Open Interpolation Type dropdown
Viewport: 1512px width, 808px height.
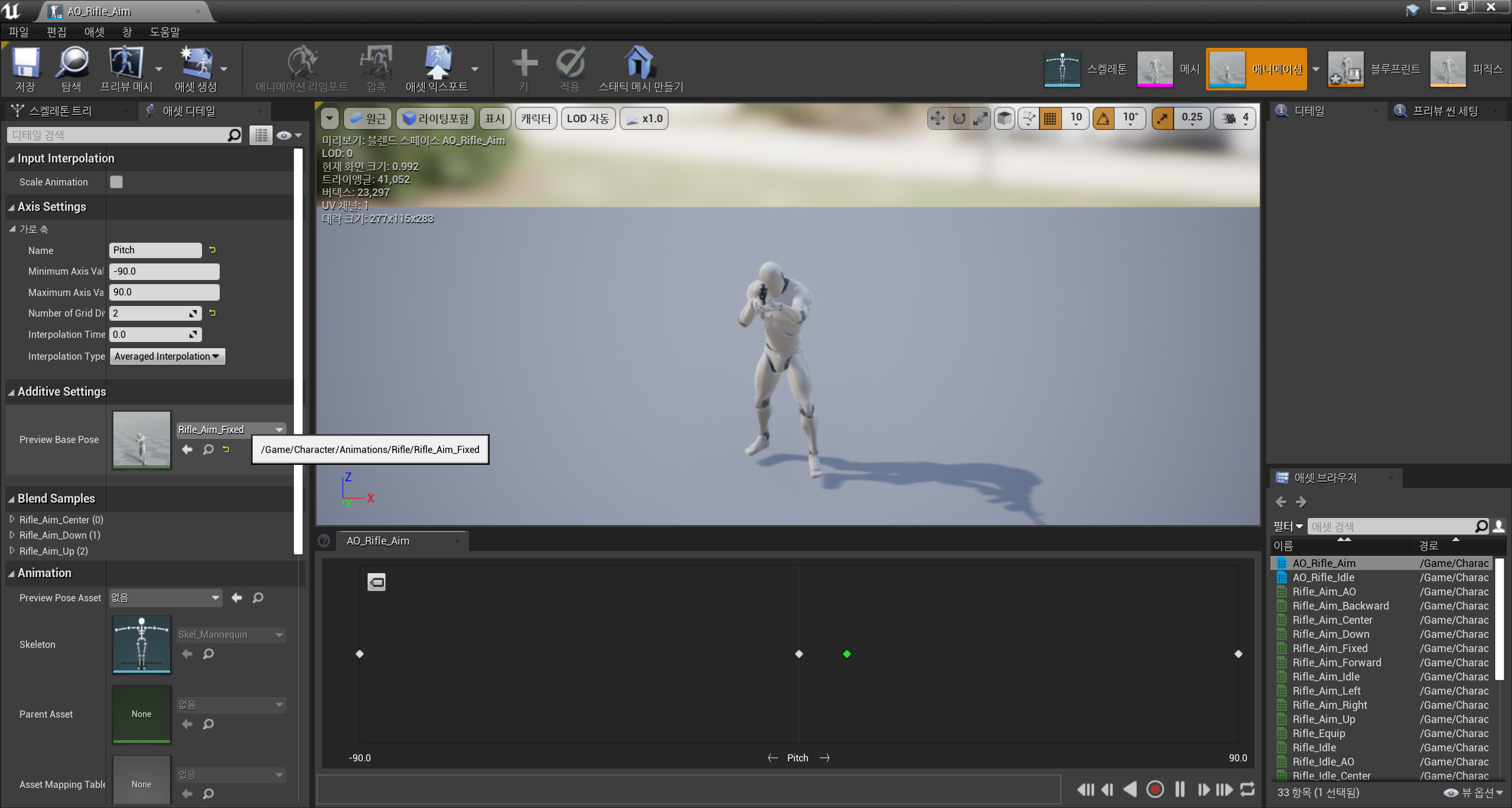click(167, 356)
